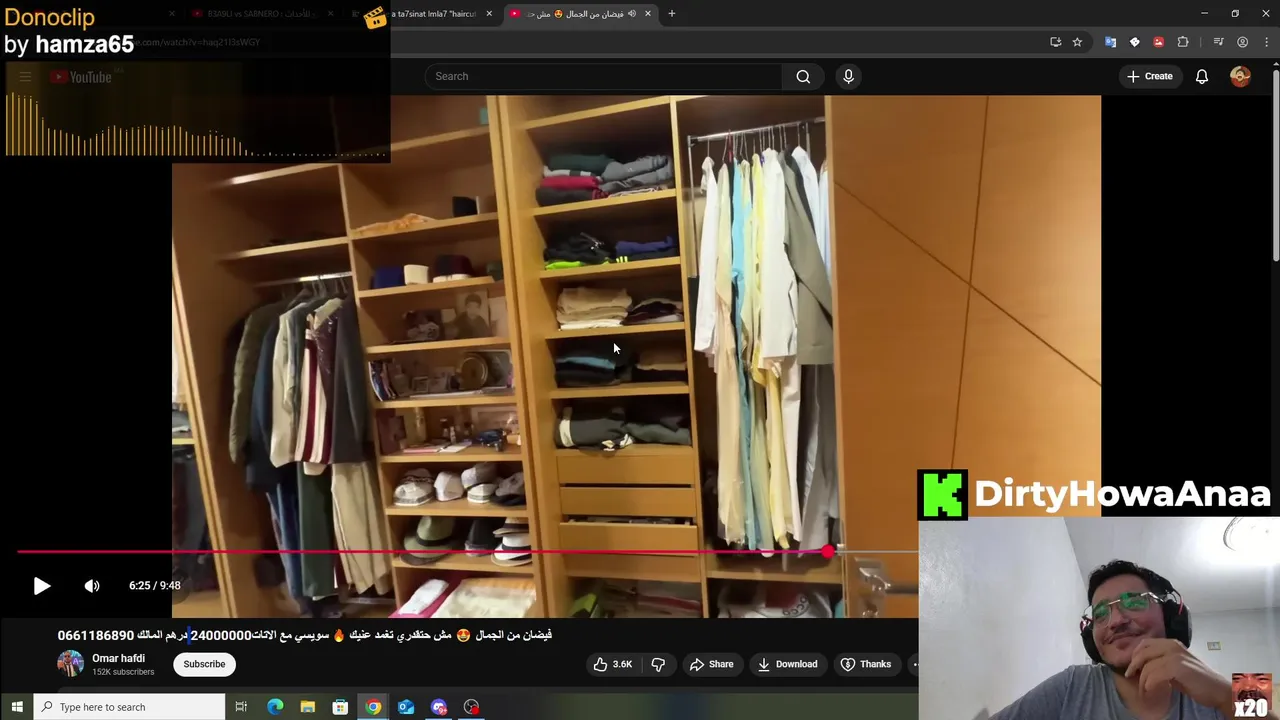This screenshot has width=1280, height=720.
Task: Open the browser extensions puzzle icon
Action: tap(1183, 42)
